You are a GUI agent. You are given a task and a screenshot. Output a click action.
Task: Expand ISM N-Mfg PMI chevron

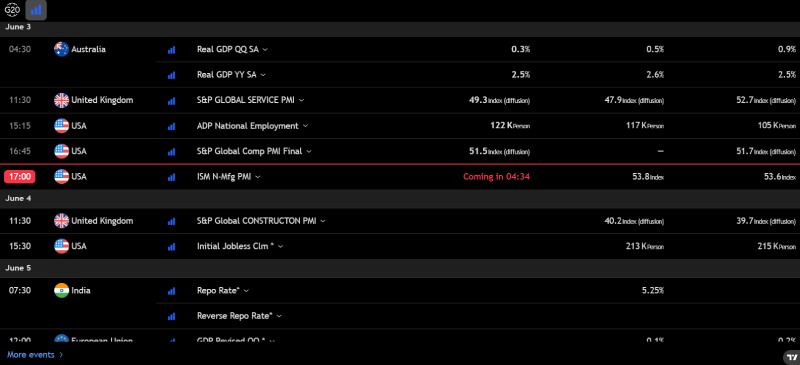coord(258,177)
